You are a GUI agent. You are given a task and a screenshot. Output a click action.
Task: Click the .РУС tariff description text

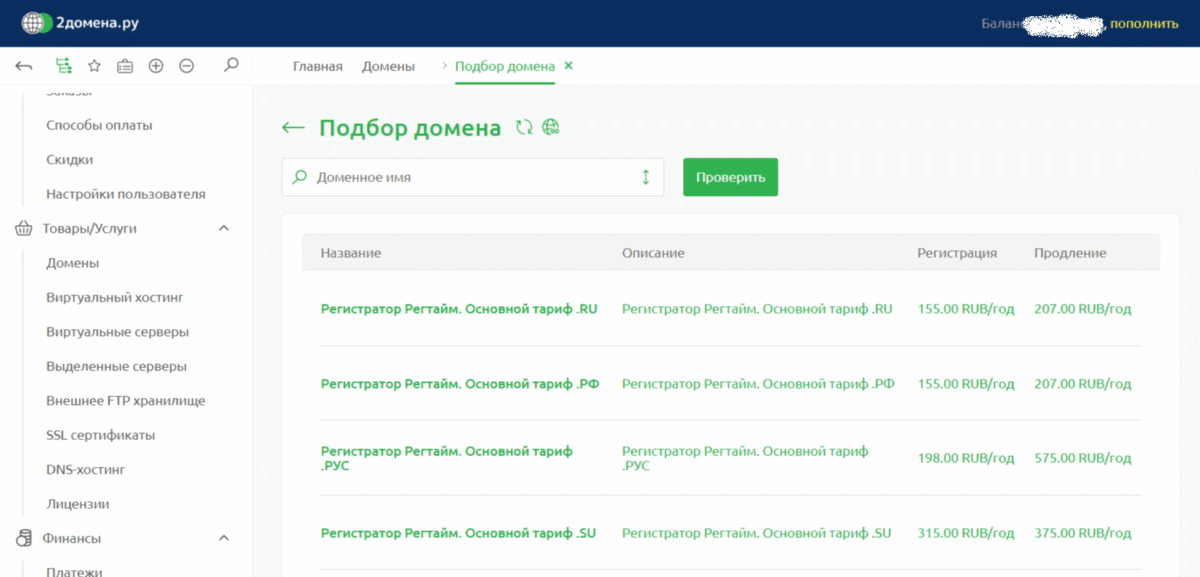(745, 459)
